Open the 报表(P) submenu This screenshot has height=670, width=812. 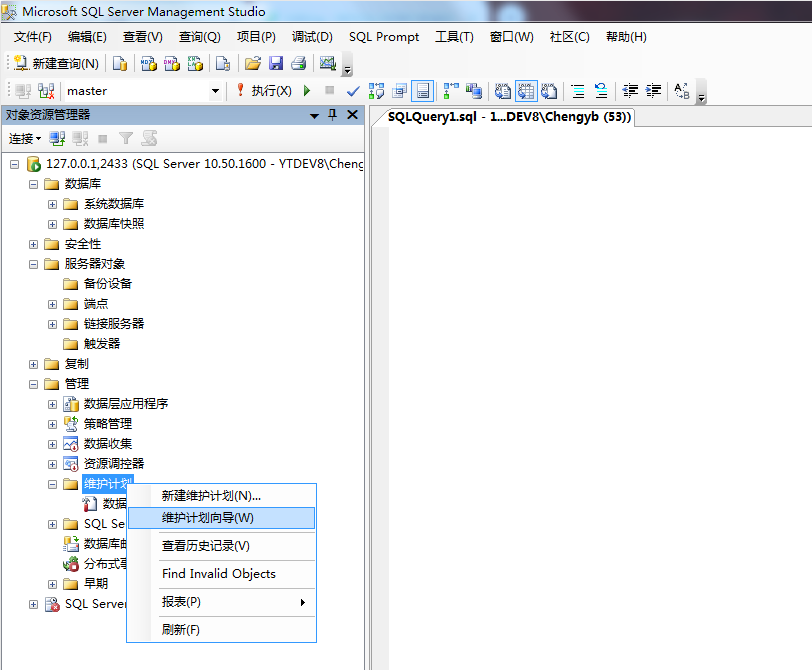pyautogui.click(x=222, y=602)
